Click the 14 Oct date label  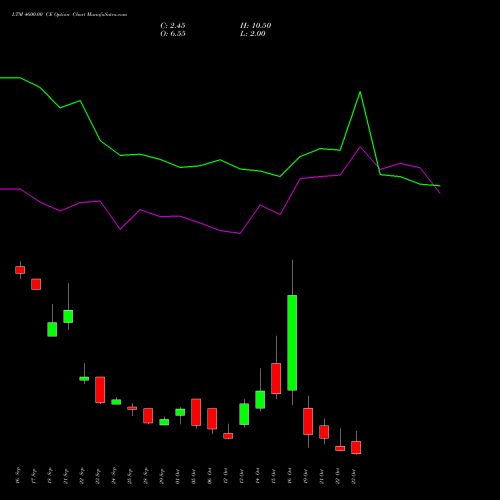tap(257, 476)
